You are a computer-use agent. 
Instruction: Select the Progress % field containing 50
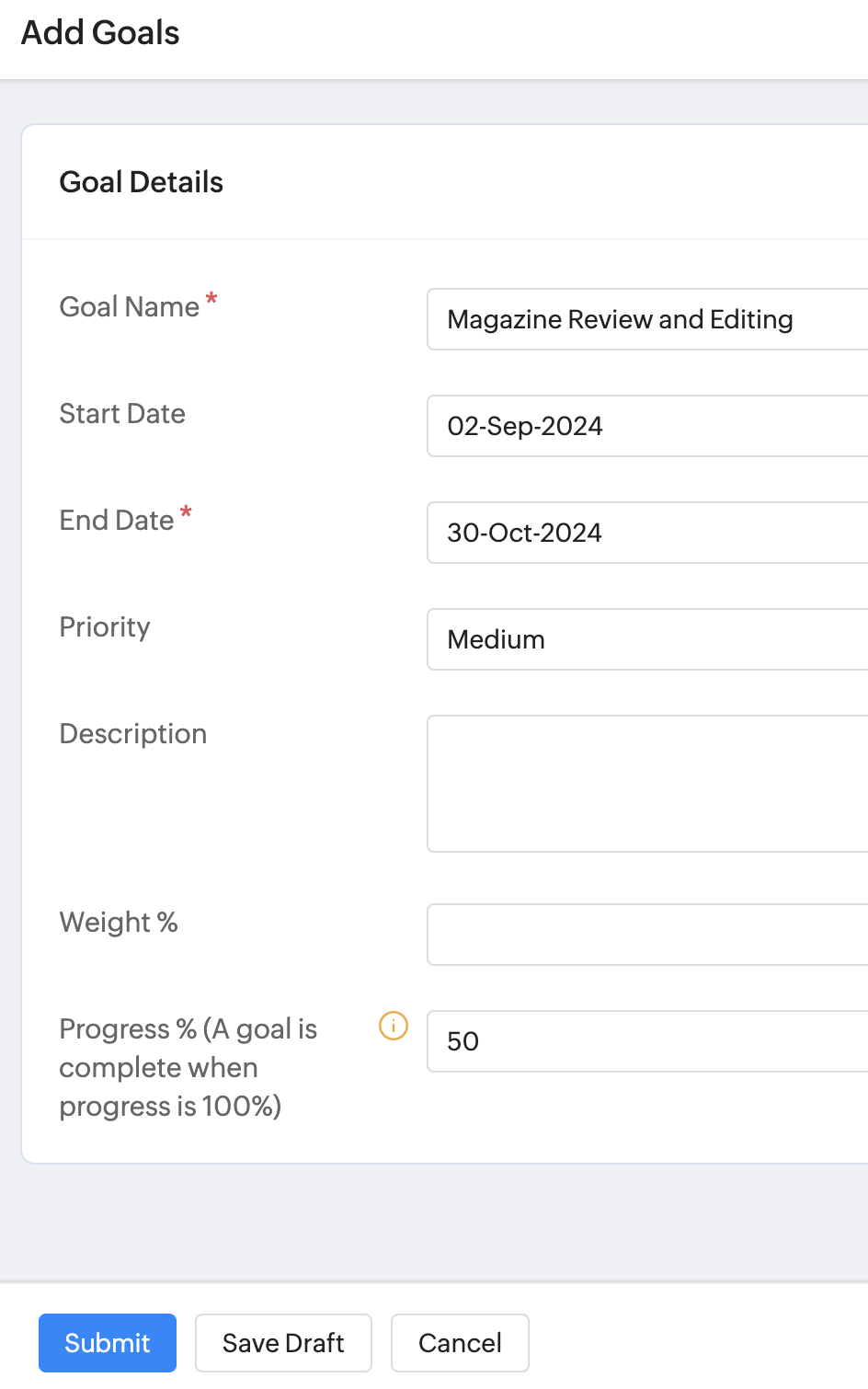(647, 1041)
